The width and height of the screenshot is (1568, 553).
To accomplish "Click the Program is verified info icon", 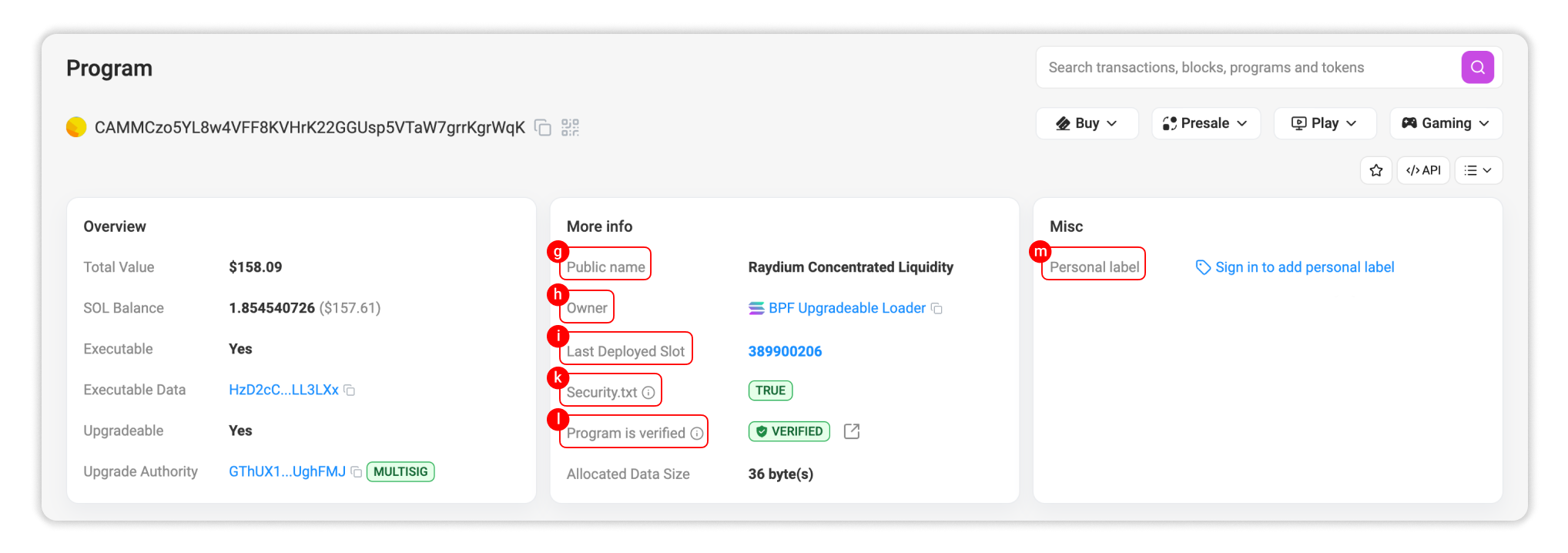I will click(x=697, y=434).
